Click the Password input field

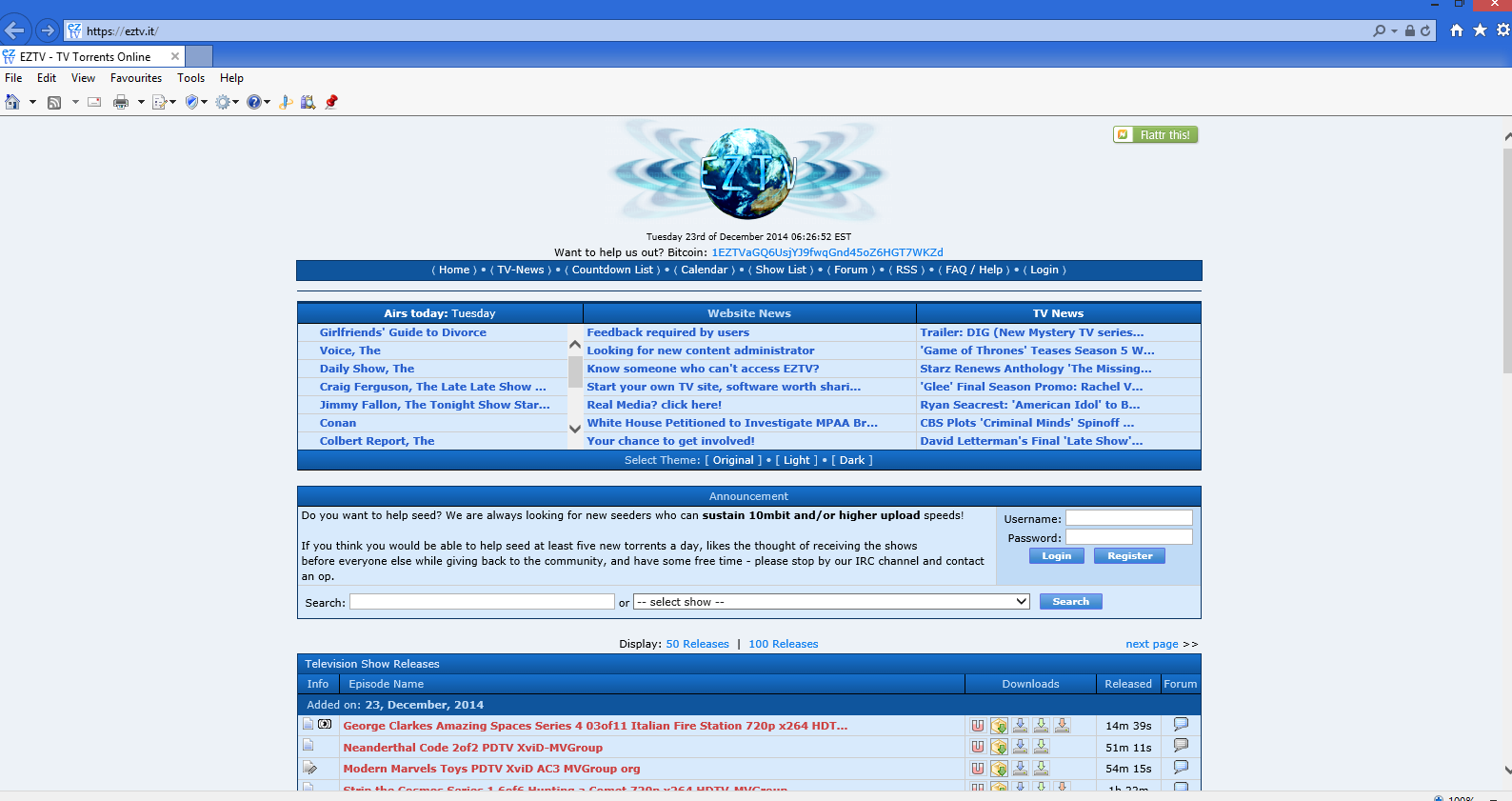[x=1128, y=537]
